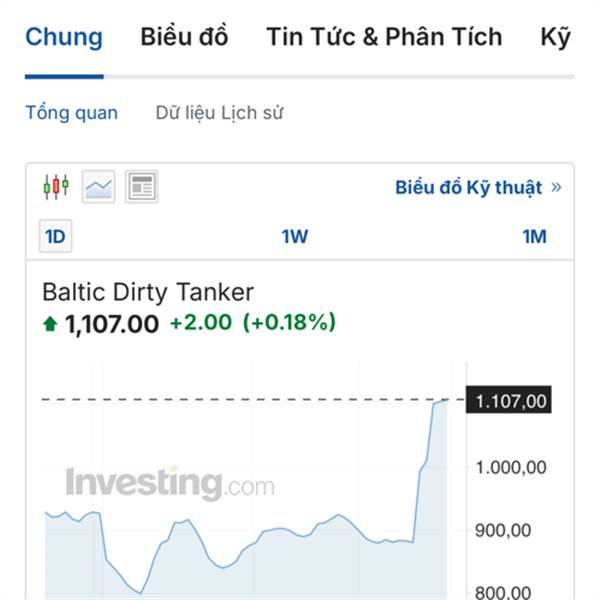
Task: Click the 1,107.00 current price value
Action: tap(111, 324)
